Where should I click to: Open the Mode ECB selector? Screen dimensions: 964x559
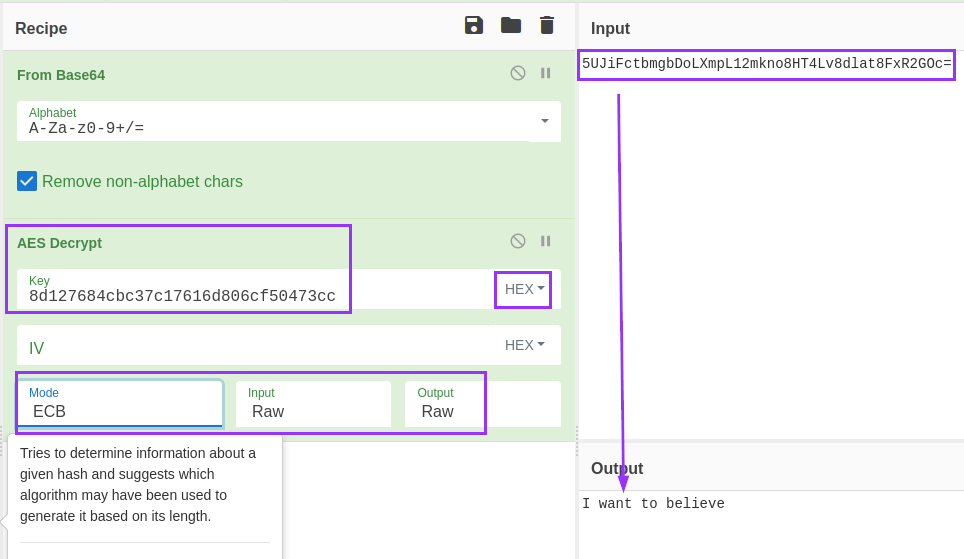pyautogui.click(x=119, y=403)
